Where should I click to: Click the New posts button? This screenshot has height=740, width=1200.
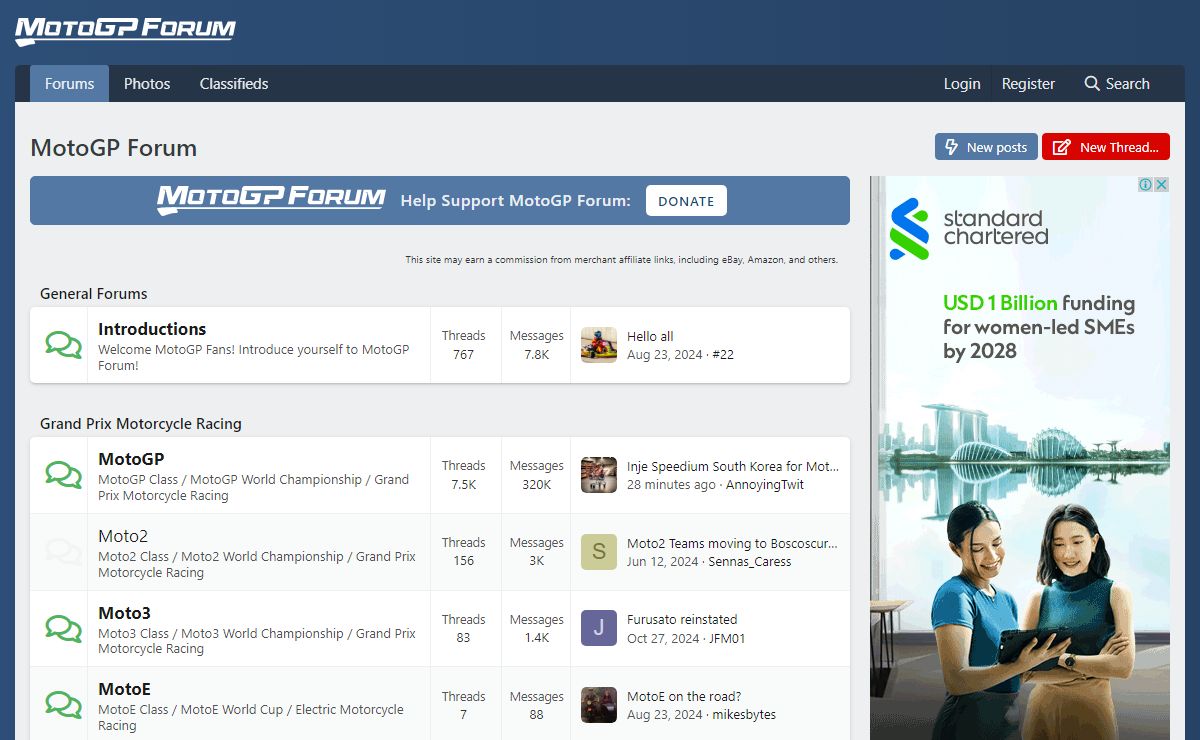986,147
